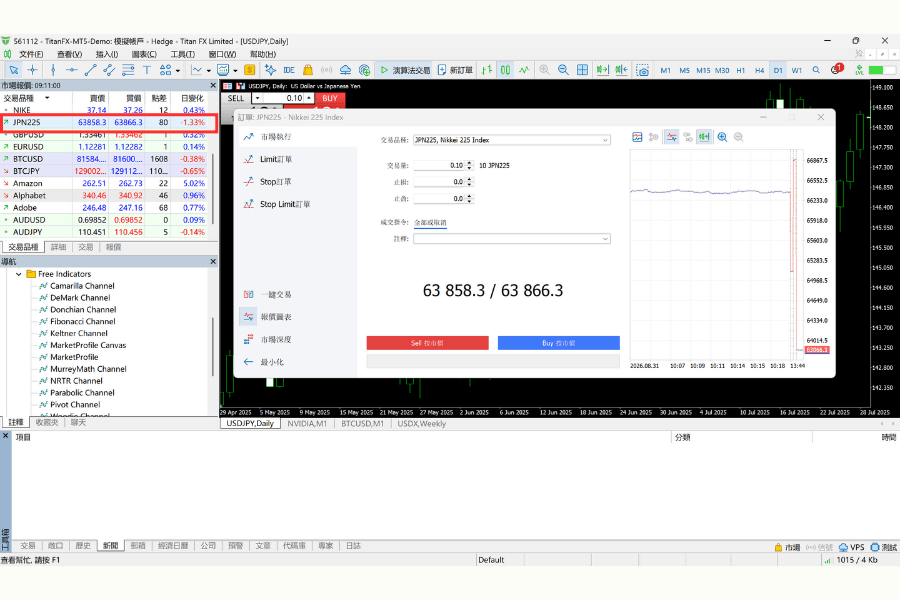This screenshot has width=900, height=600.
Task: Select the text label tool
Action: click(x=147, y=70)
